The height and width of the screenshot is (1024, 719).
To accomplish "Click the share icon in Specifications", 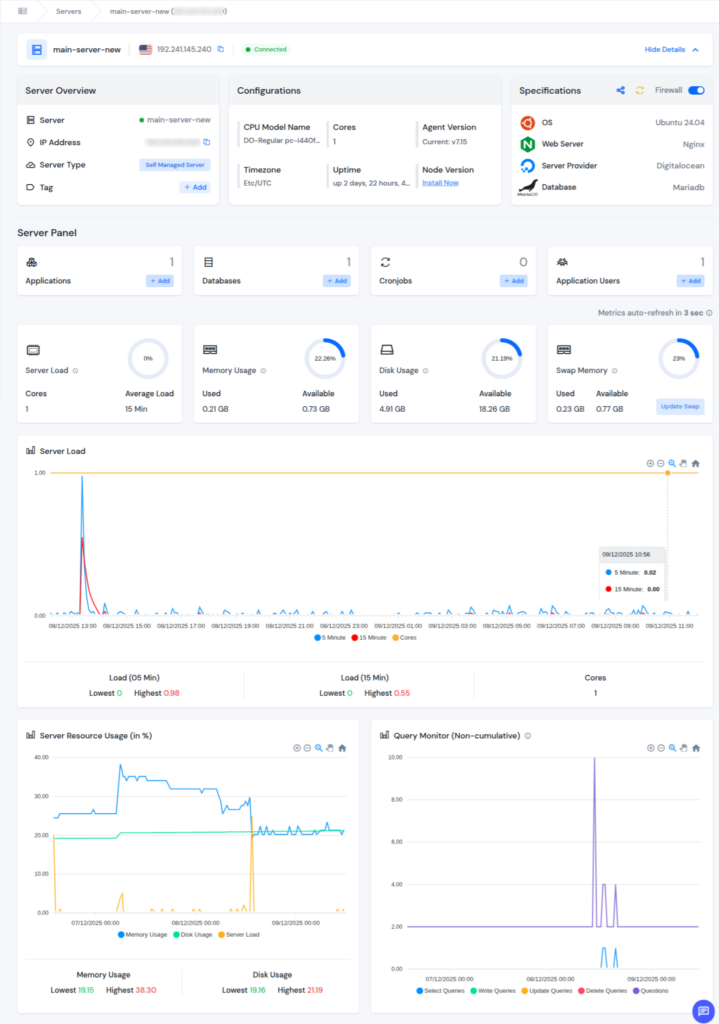I will [621, 90].
